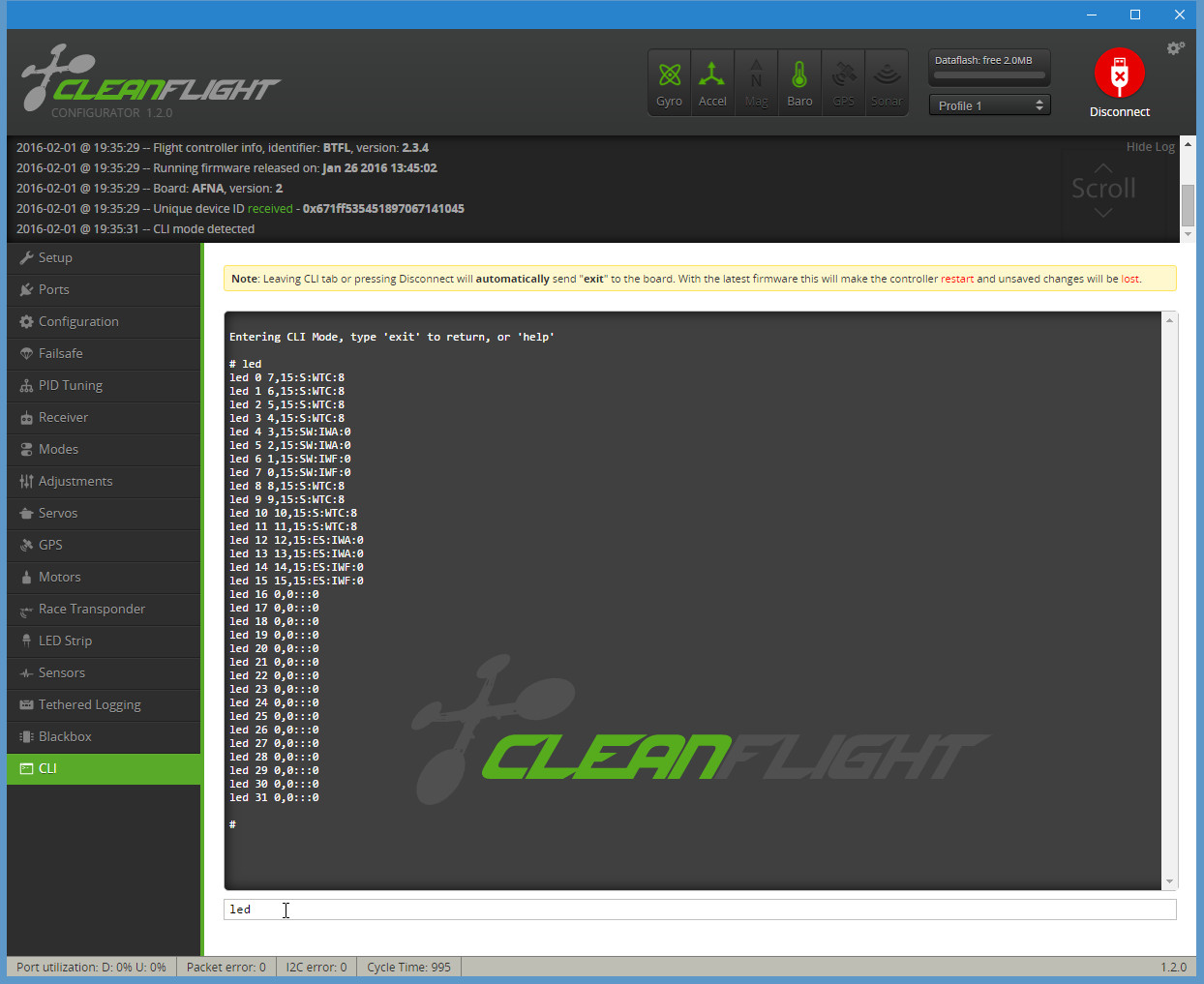The image size is (1204, 984).
Task: Click the Servos icon in sidebar
Action: pyautogui.click(x=26, y=514)
